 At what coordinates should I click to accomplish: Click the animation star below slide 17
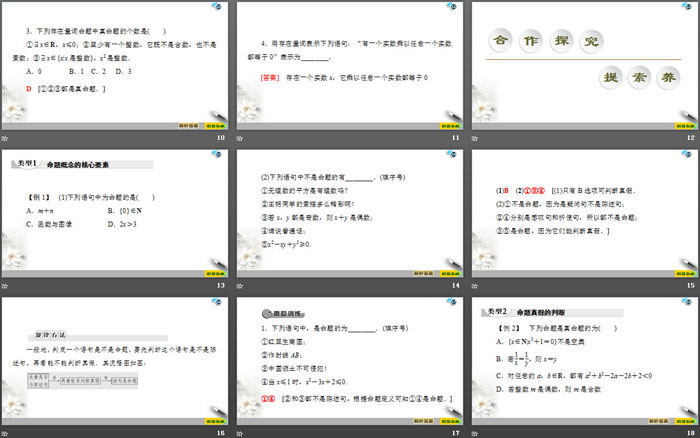pyautogui.click(x=239, y=433)
